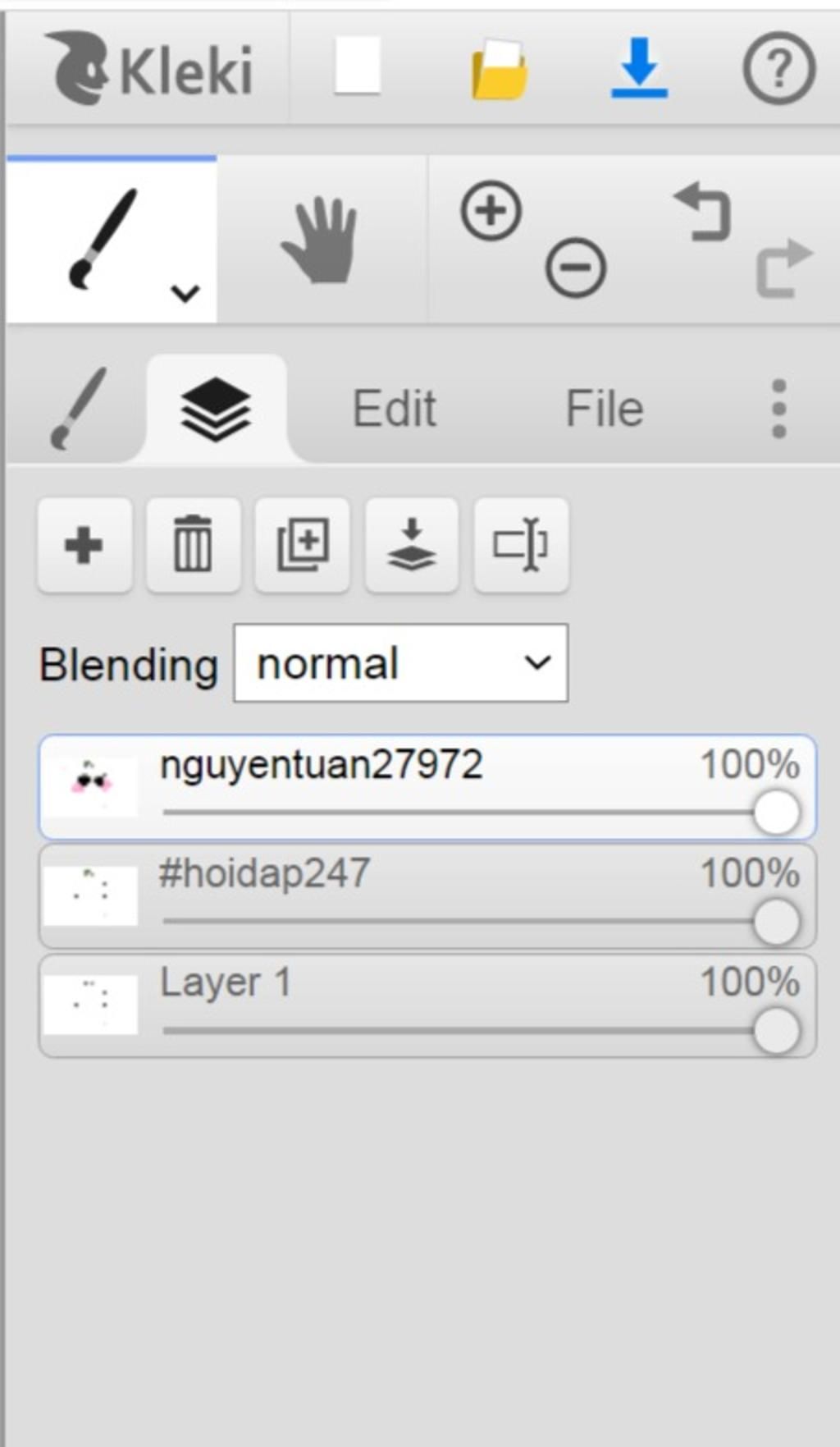Switch to the Edit tab
This screenshot has height=1447, width=840.
tap(394, 408)
